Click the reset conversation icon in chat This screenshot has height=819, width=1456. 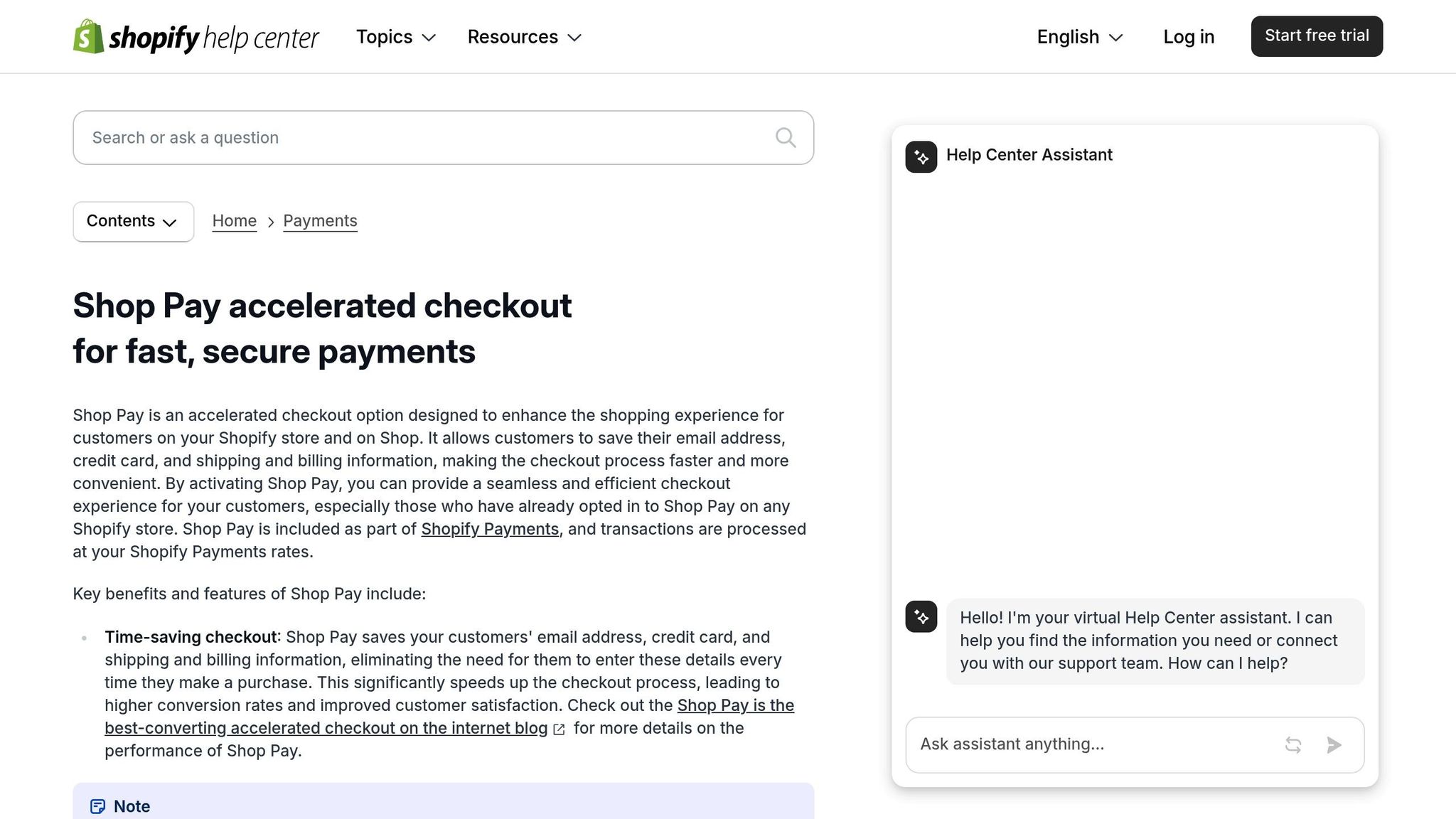(1293, 744)
